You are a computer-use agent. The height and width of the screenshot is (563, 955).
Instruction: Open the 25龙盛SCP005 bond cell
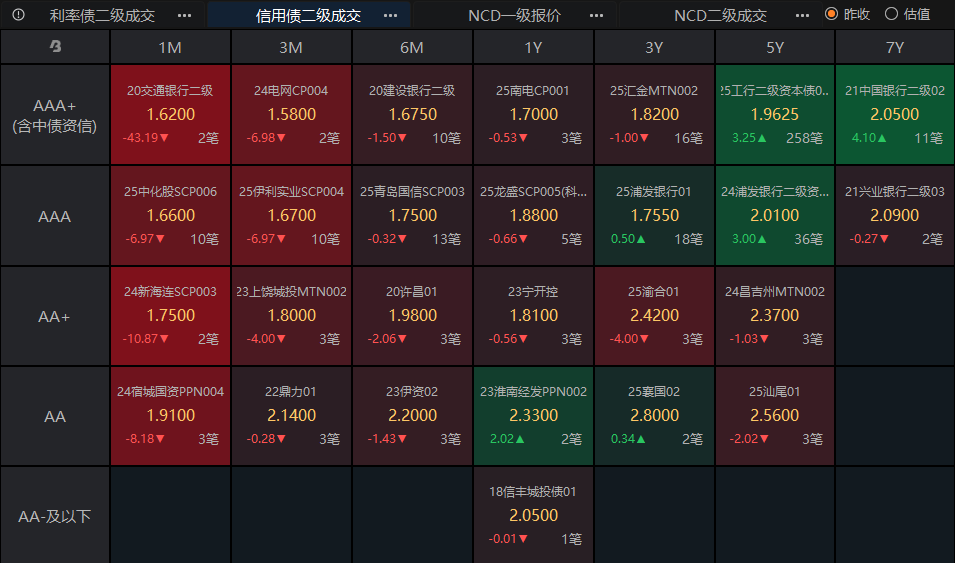[x=533, y=216]
